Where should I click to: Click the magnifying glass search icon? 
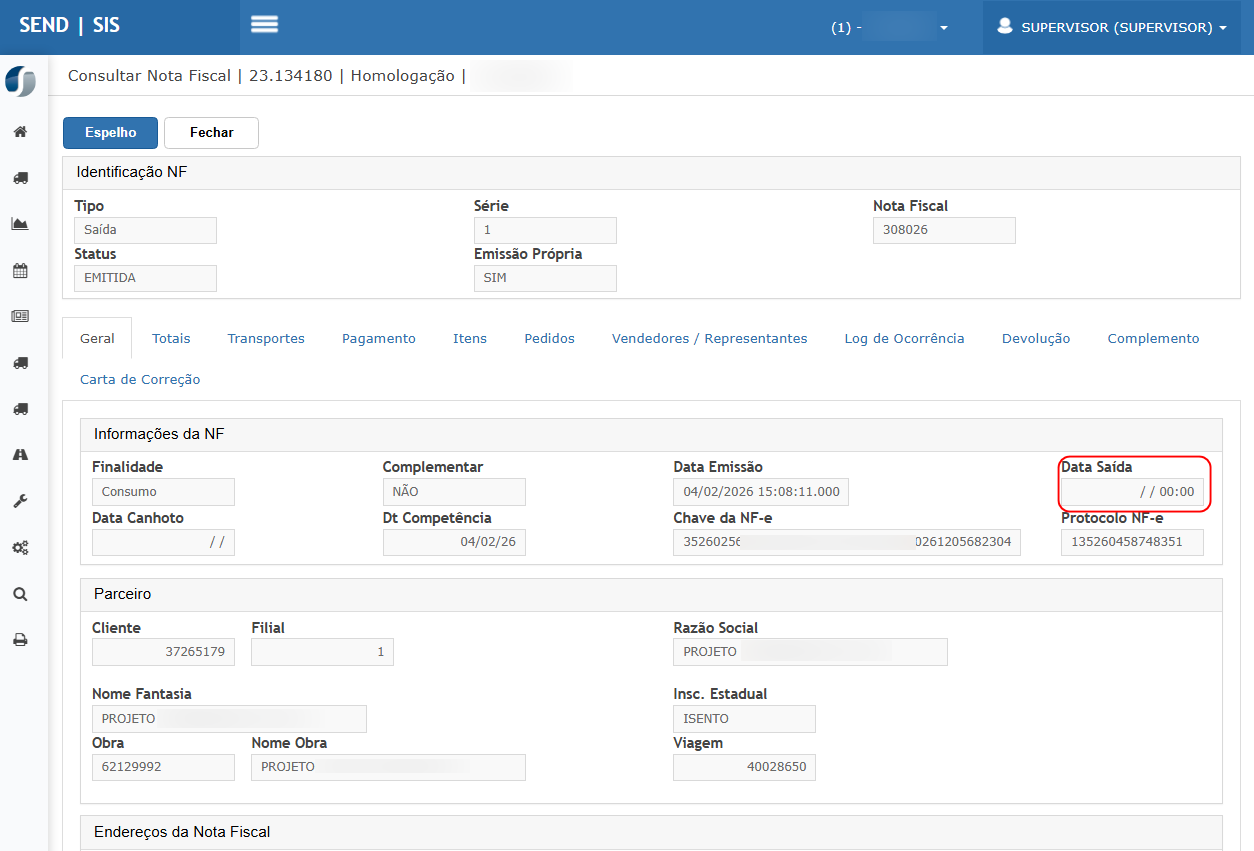click(20, 594)
